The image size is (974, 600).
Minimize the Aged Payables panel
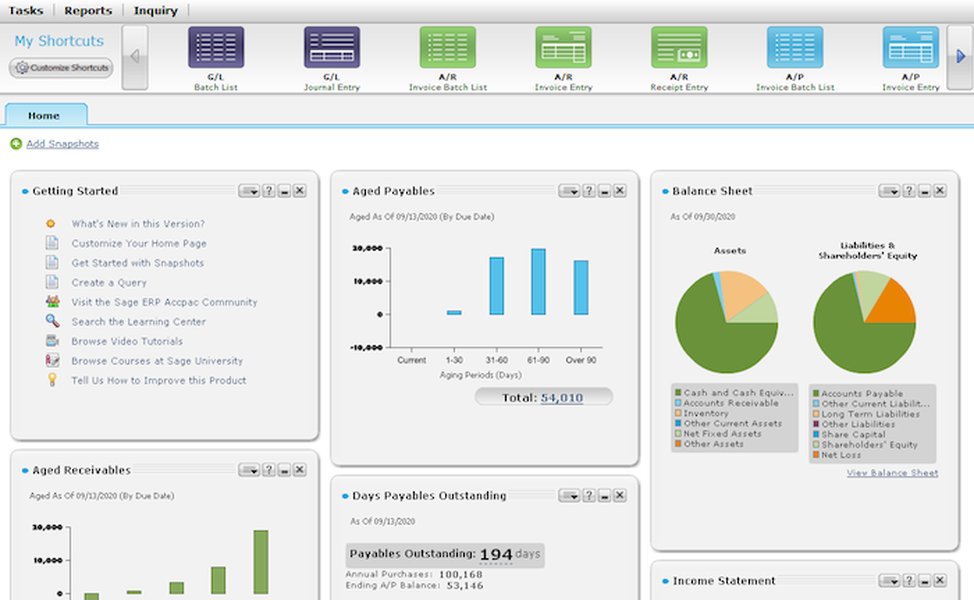pos(604,191)
